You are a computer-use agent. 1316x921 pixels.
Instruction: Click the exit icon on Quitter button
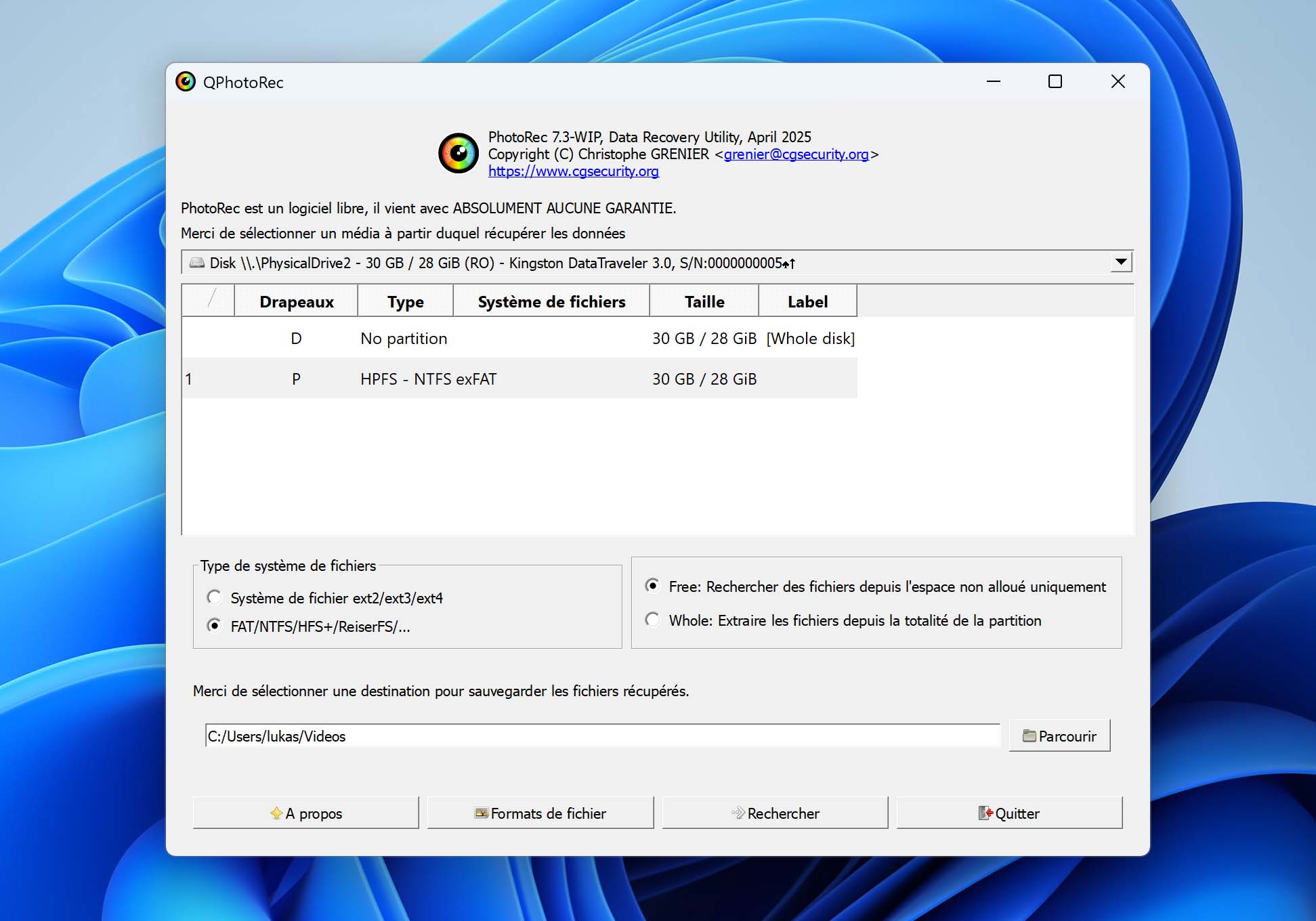(985, 813)
